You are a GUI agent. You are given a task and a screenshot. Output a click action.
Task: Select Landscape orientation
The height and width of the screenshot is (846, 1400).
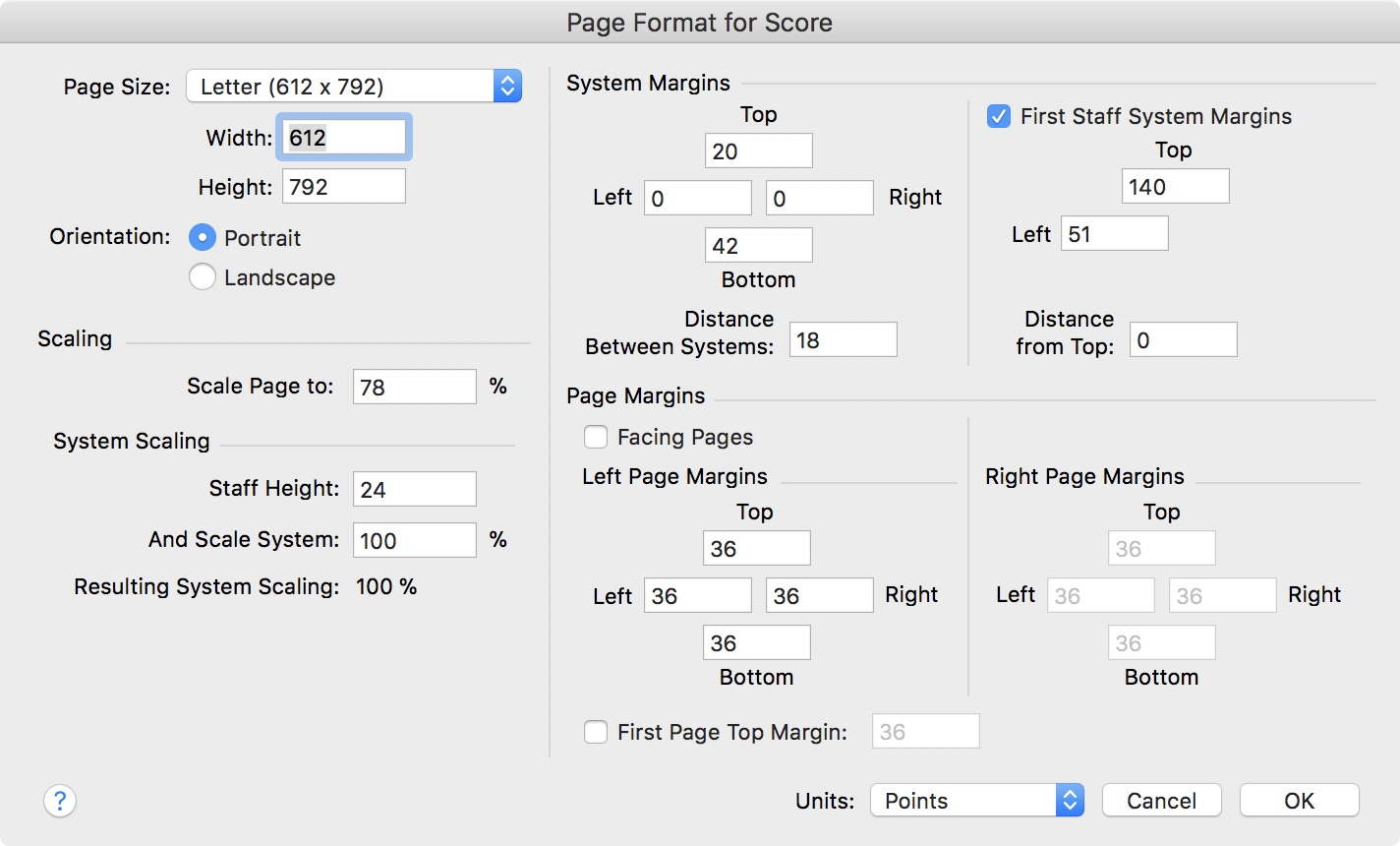pyautogui.click(x=203, y=277)
